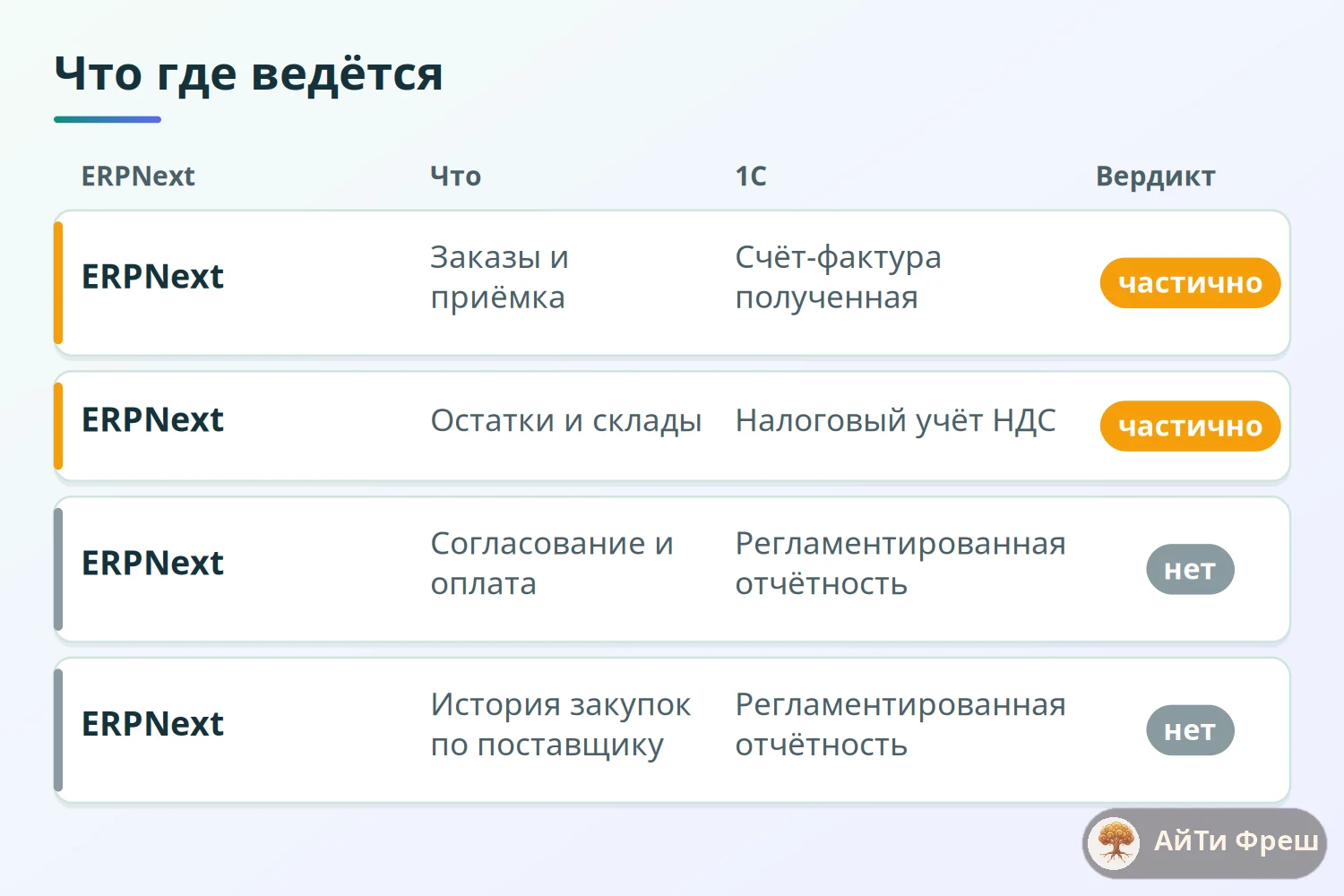Select the "Остатки и склады" cell

(566, 420)
